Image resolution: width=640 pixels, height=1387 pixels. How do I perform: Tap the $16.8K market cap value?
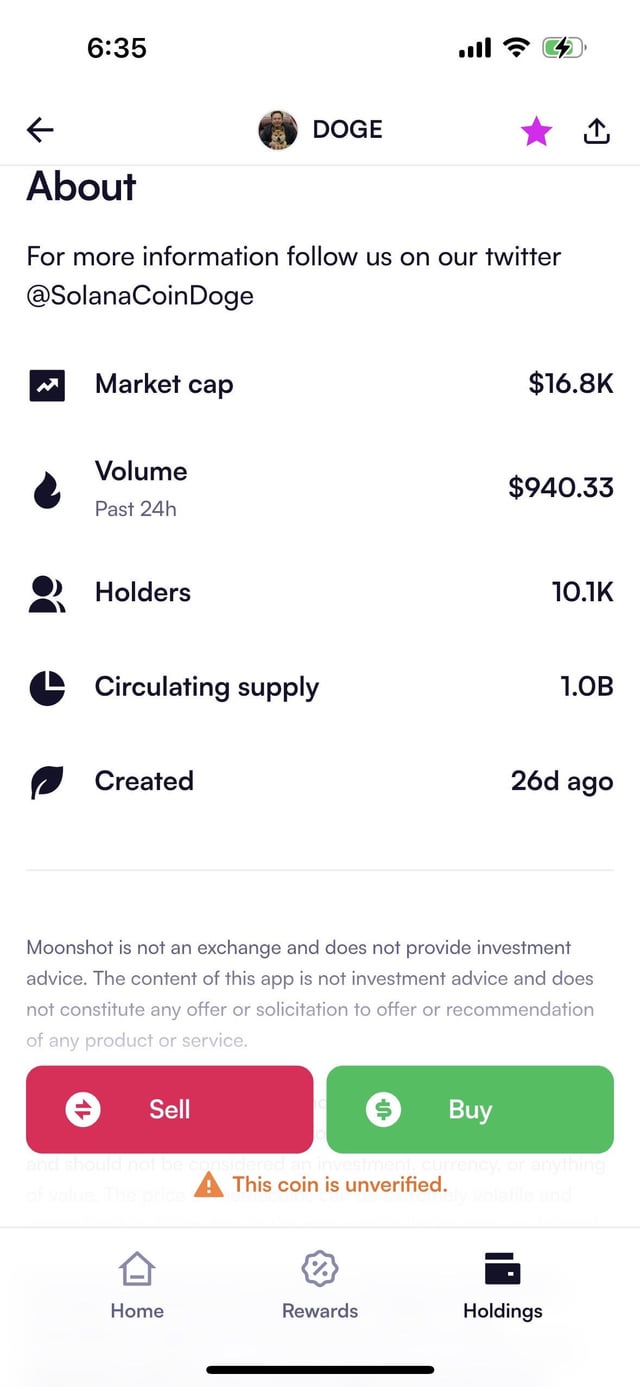pyautogui.click(x=570, y=384)
